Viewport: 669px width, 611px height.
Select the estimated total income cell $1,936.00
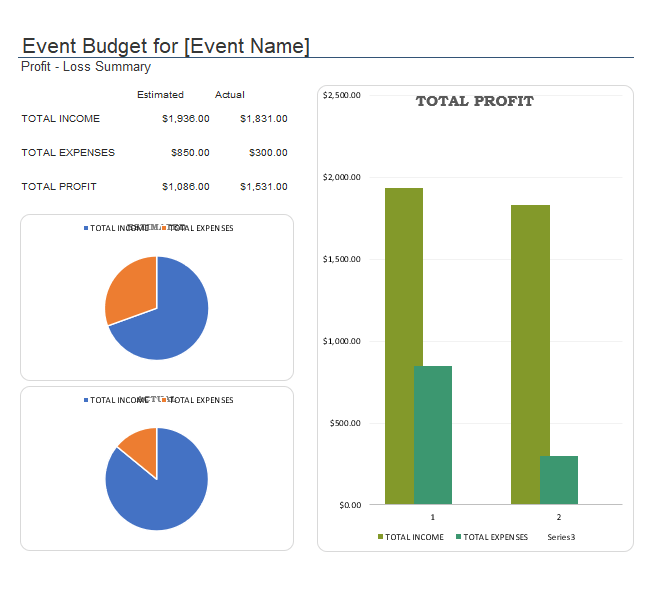pos(185,119)
